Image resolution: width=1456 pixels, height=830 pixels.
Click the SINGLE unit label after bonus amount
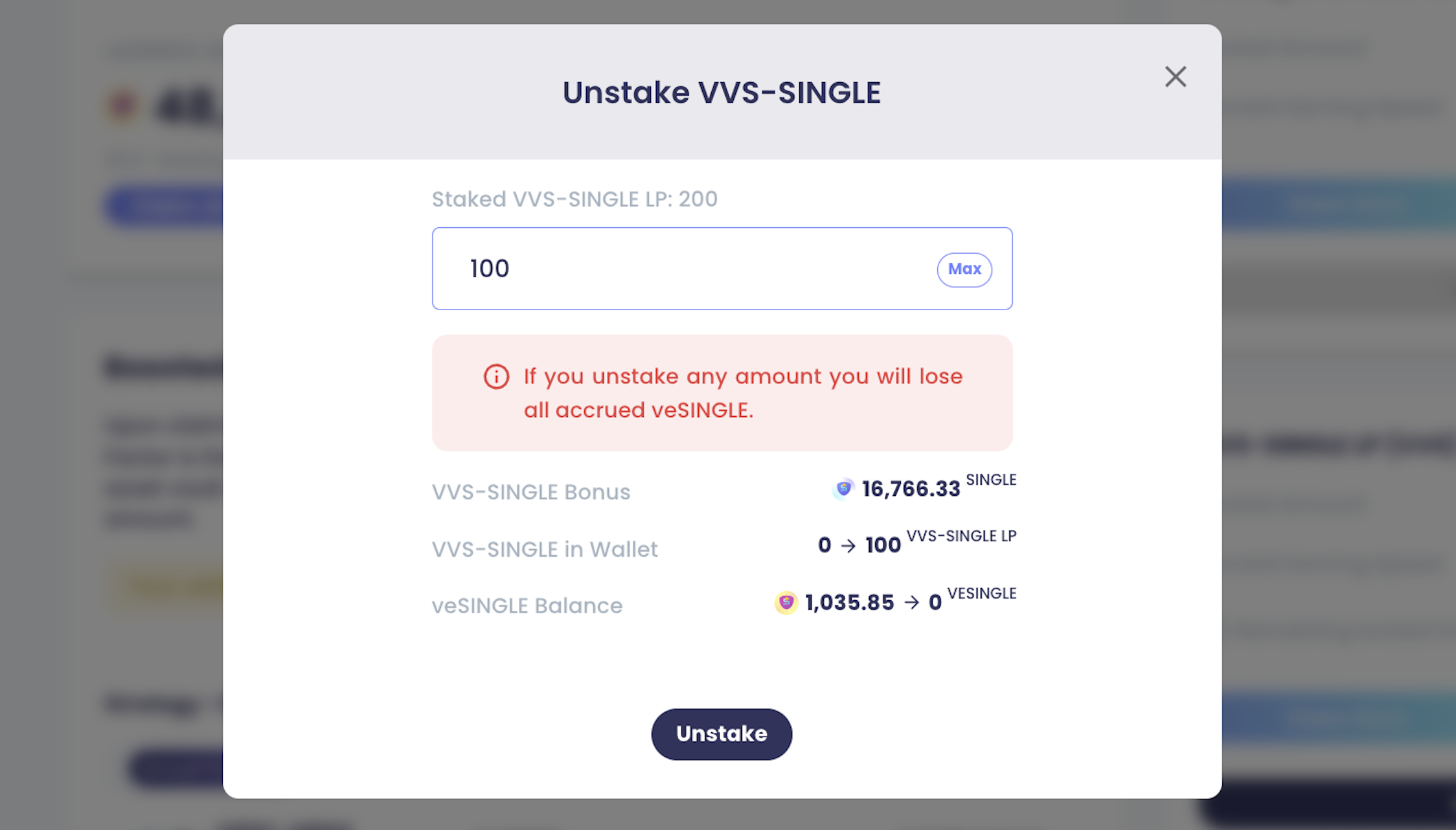[991, 480]
